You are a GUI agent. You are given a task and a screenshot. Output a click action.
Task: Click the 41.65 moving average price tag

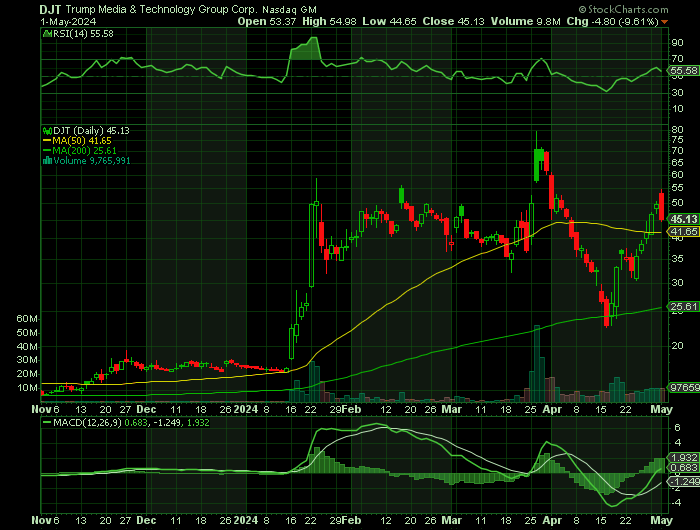[684, 231]
